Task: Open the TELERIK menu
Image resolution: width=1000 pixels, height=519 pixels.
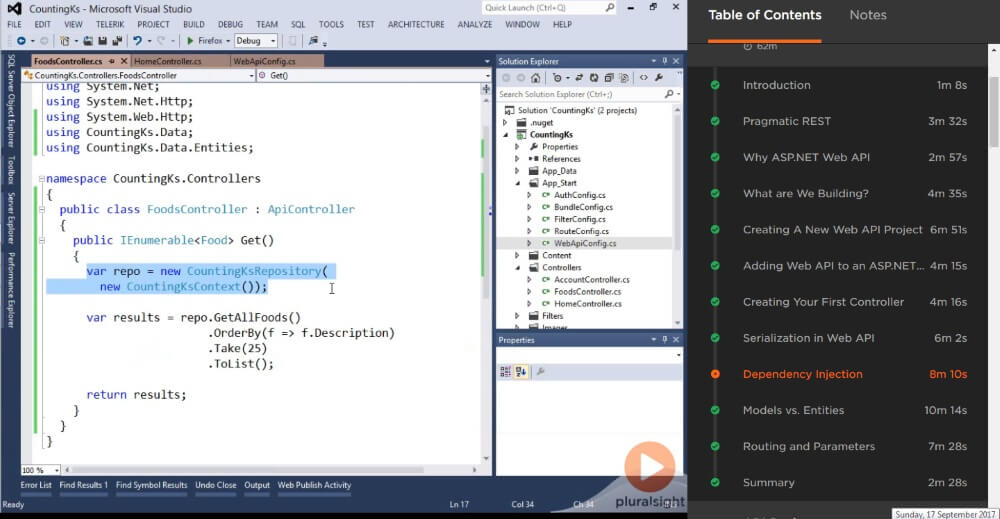Action: [x=110, y=24]
